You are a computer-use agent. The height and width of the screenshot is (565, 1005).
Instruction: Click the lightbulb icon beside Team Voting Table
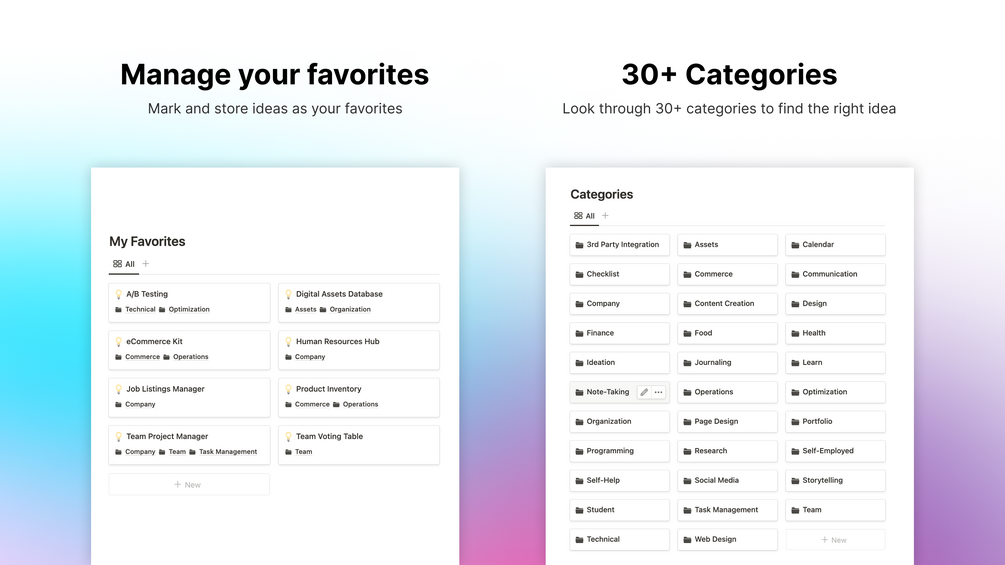288,437
